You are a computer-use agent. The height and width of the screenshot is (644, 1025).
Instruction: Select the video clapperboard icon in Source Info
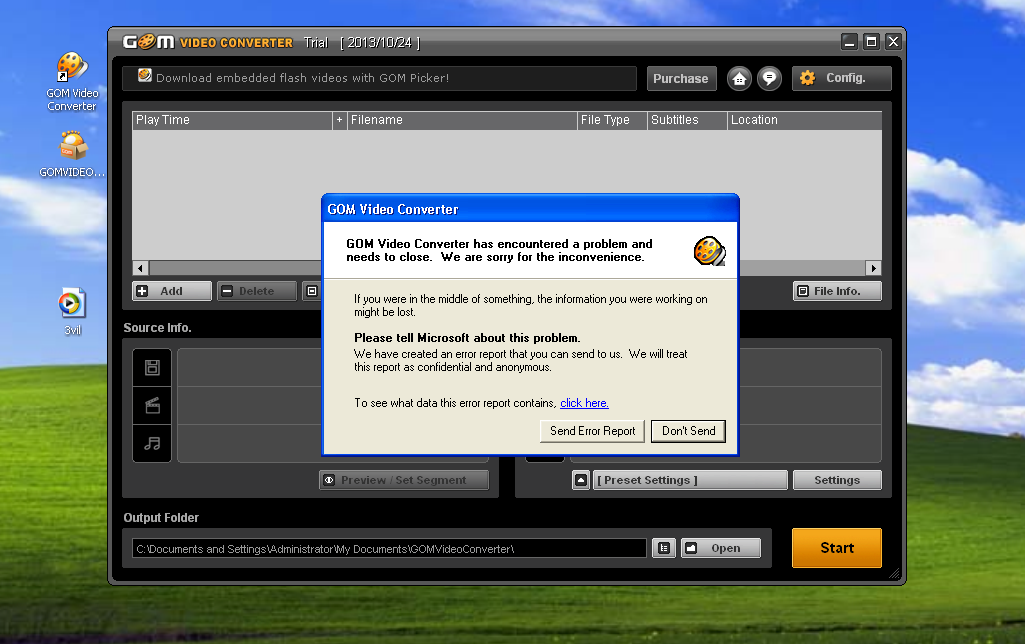(152, 406)
